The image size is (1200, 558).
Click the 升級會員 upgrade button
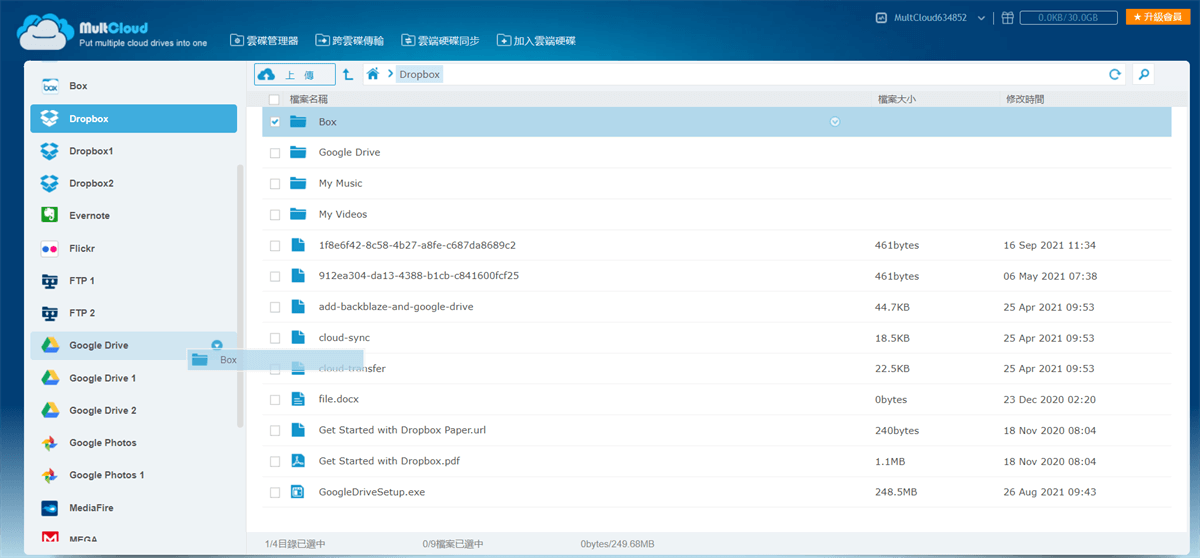point(1157,17)
